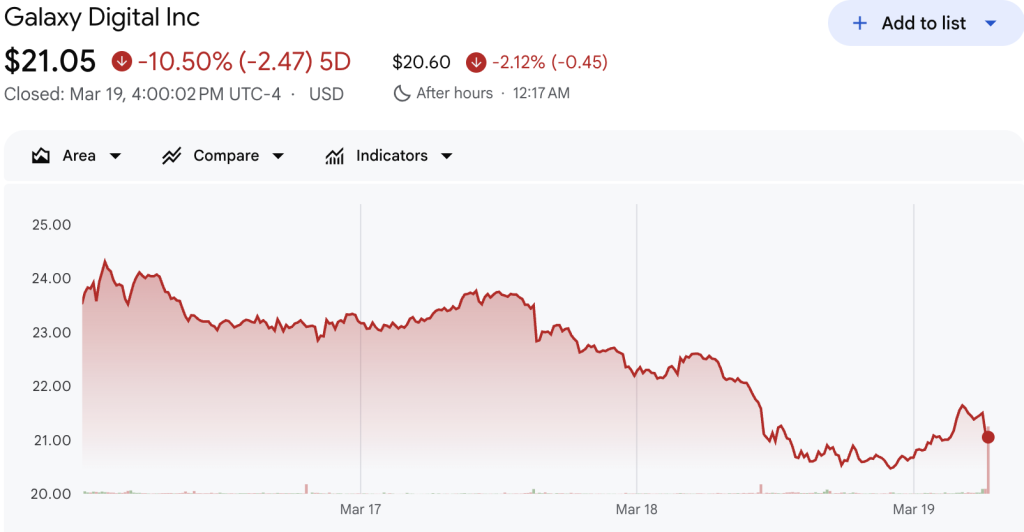Click the moon After hours icon
1024x532 pixels.
click(x=402, y=93)
